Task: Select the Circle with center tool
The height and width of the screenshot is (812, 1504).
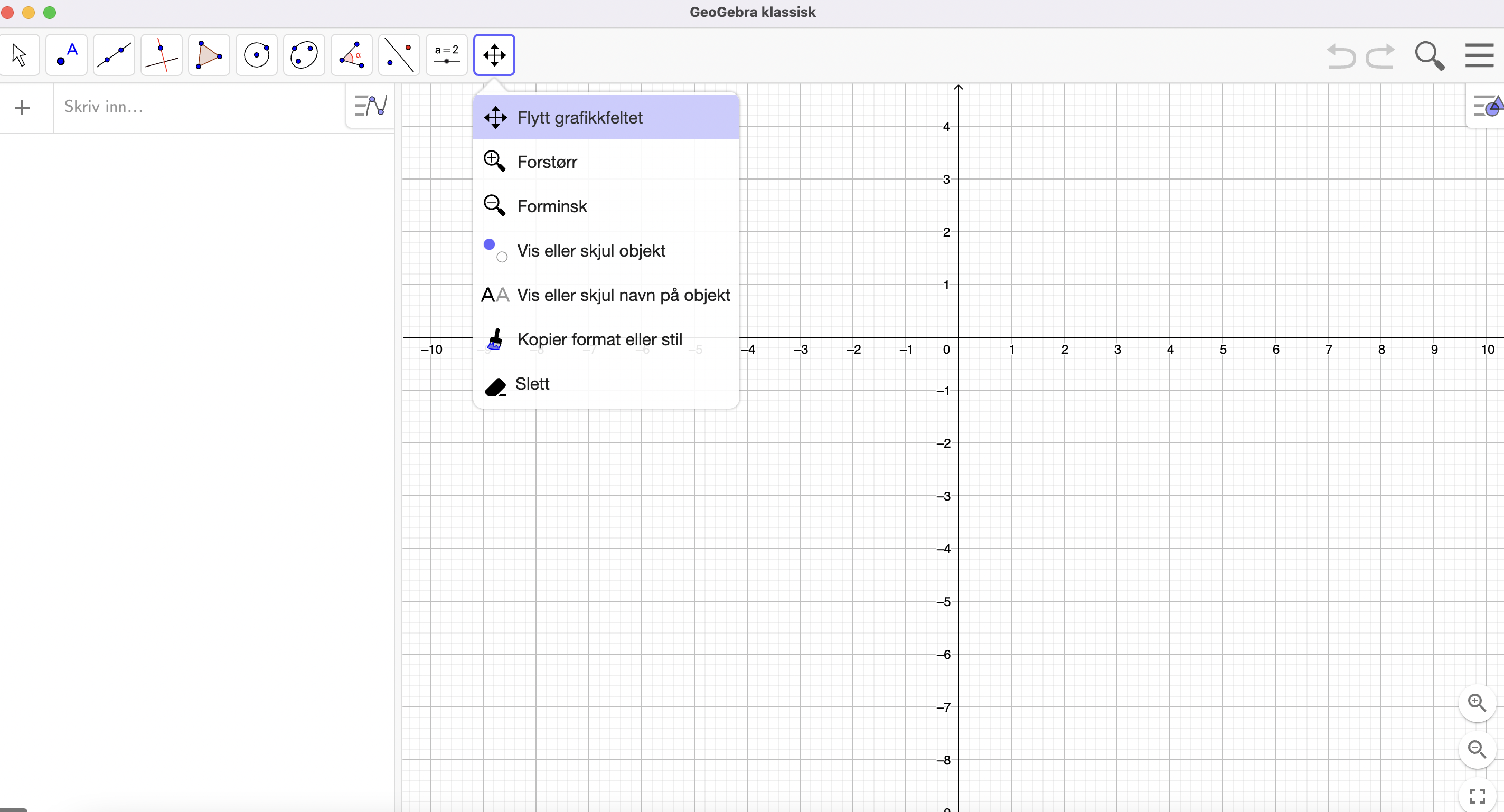Action: [x=256, y=55]
